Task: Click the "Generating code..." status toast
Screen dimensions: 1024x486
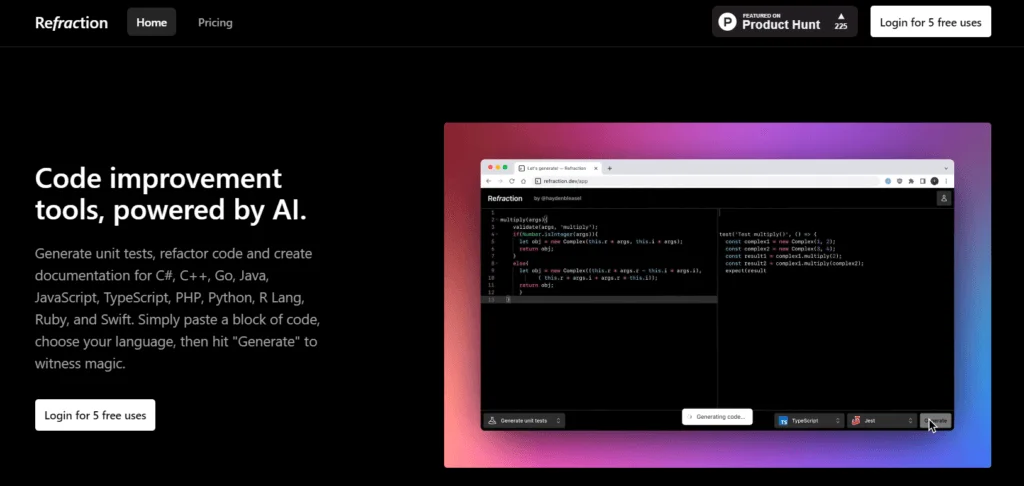Action: click(x=717, y=417)
